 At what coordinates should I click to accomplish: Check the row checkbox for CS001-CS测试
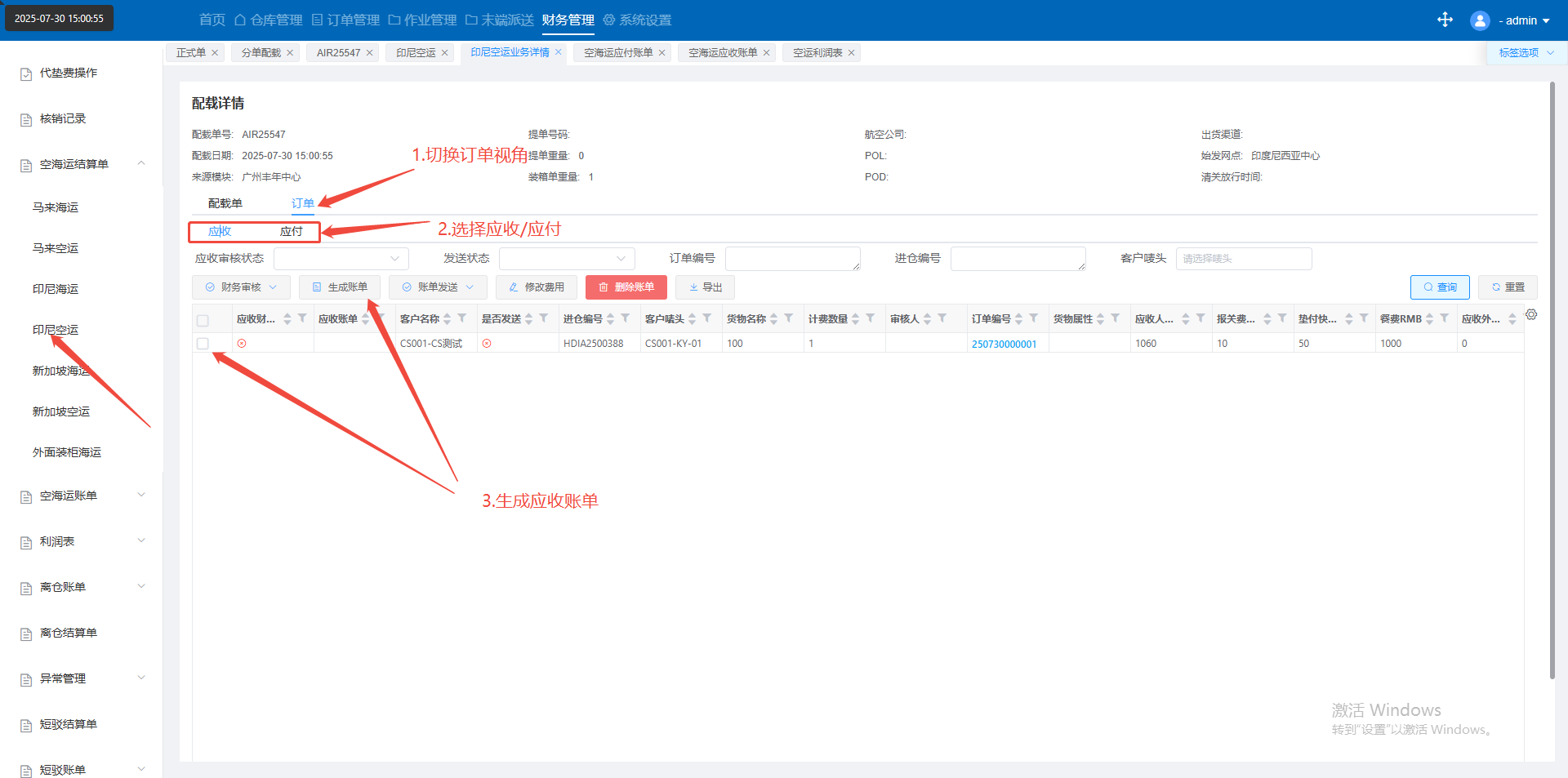203,344
